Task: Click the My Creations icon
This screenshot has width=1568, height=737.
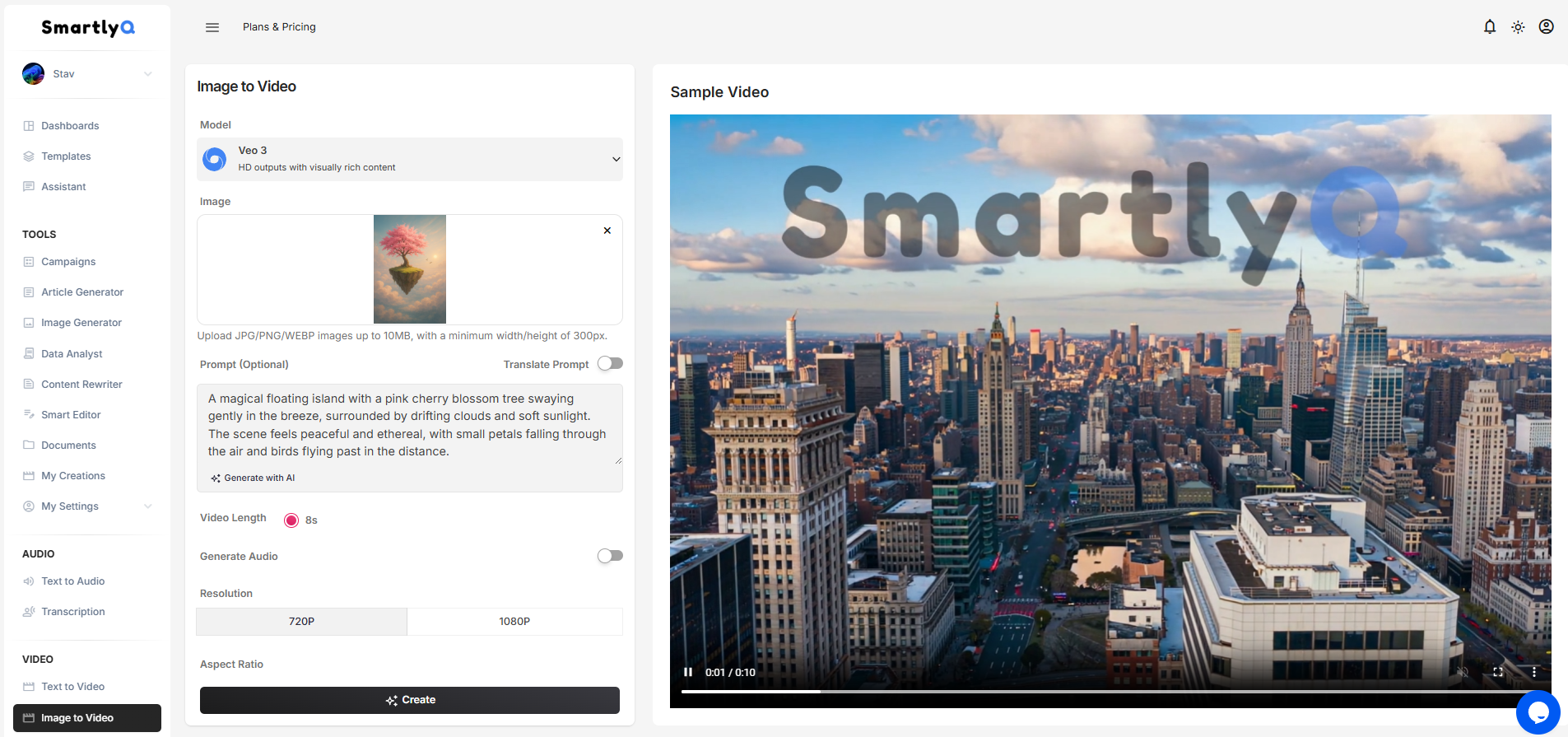Action: (x=29, y=476)
